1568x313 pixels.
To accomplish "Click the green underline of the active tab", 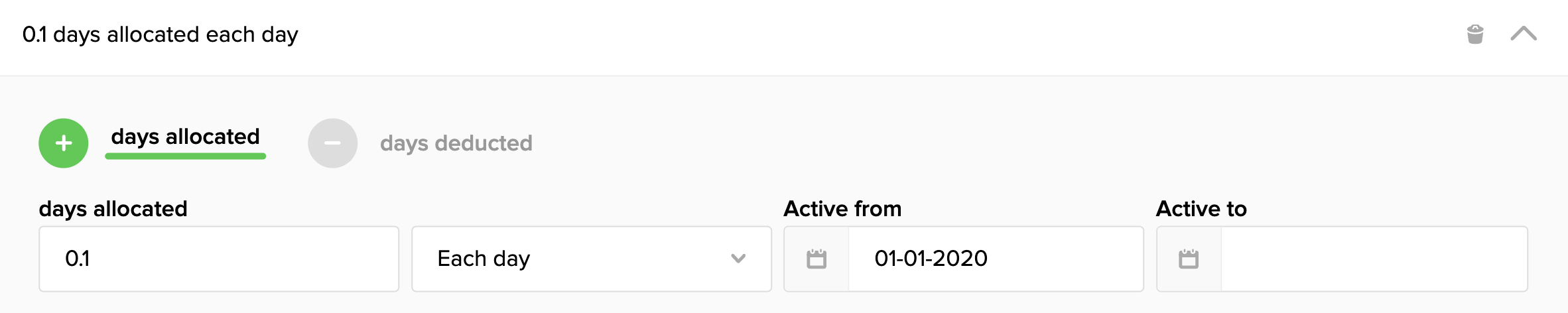I will pos(185,156).
